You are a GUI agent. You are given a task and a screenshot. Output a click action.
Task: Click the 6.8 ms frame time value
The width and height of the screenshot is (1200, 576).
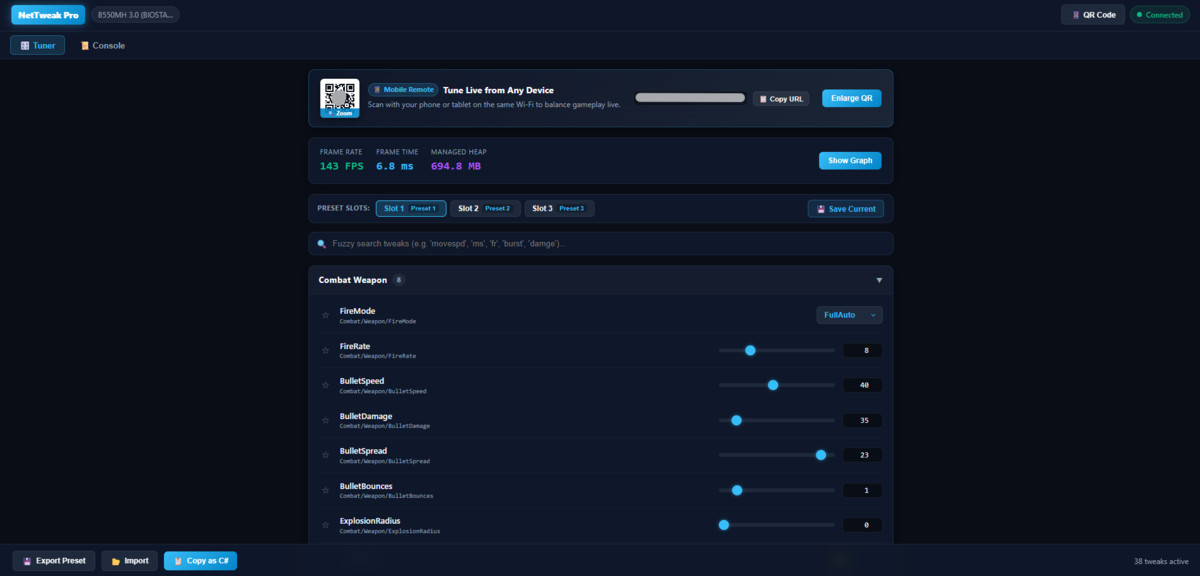tap(395, 166)
